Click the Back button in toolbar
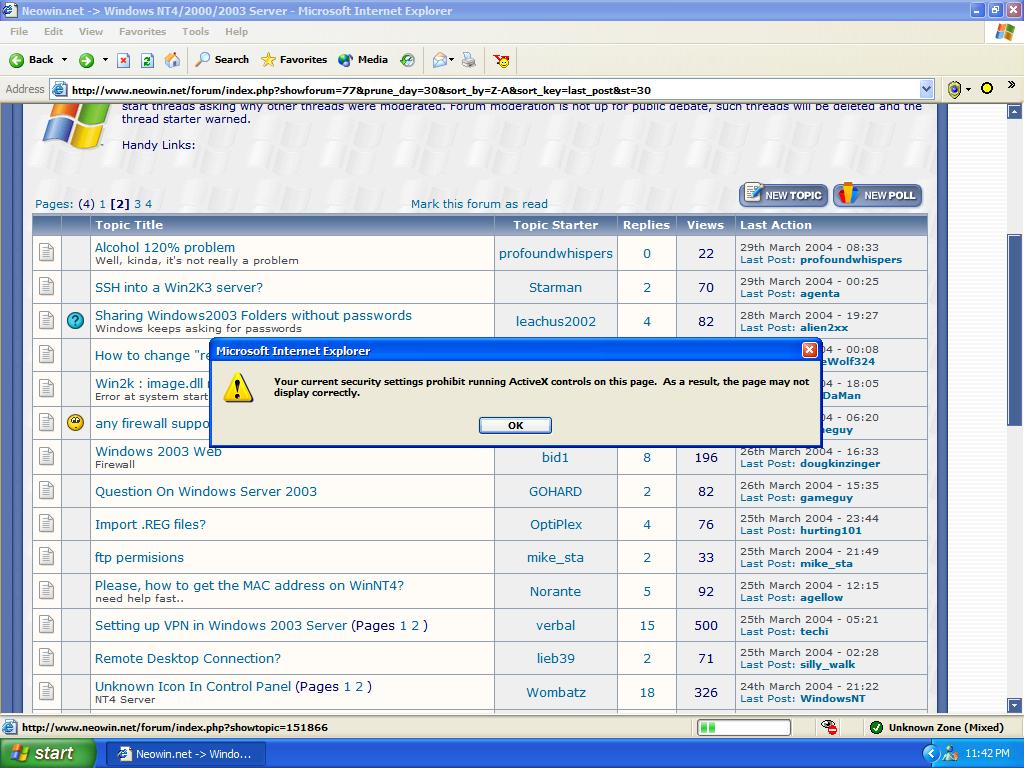The width and height of the screenshot is (1024, 768). pyautogui.click(x=32, y=60)
